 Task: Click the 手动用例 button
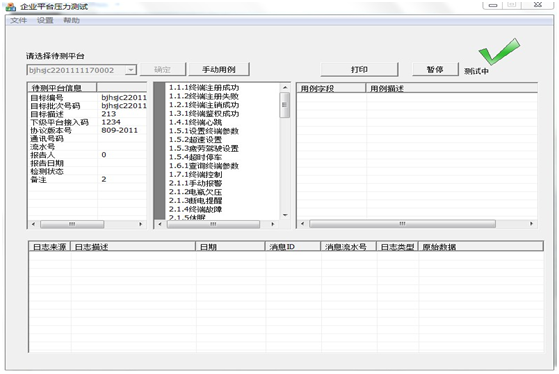(219, 70)
